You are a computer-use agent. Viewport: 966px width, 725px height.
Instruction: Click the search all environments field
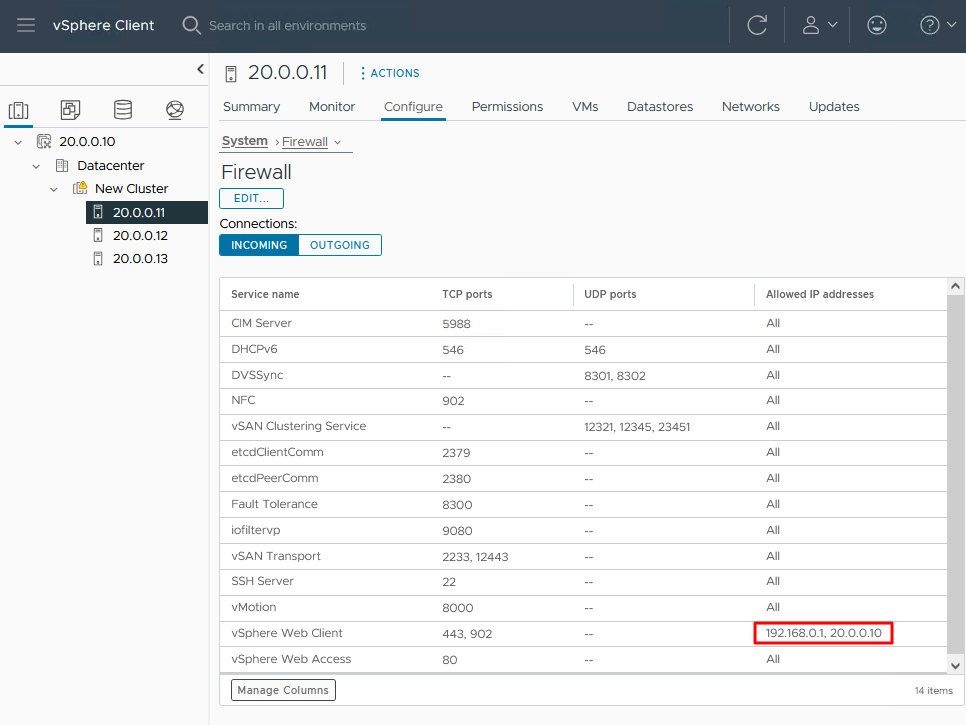point(288,25)
